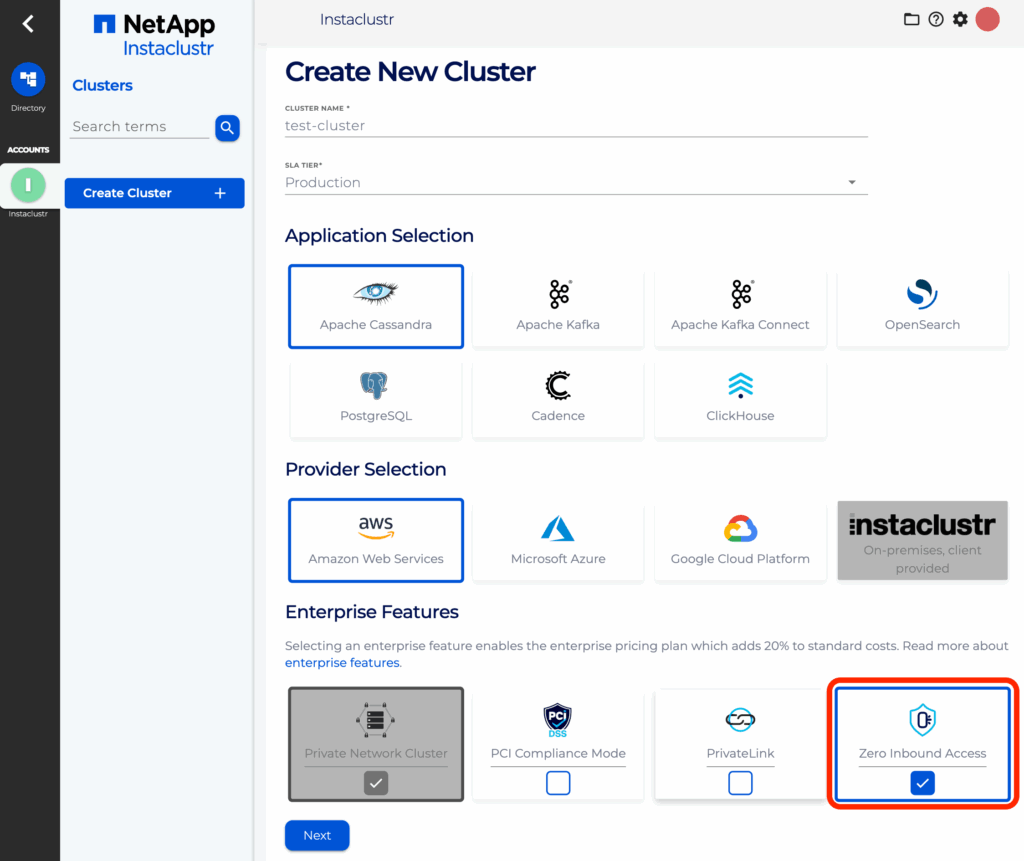Select the Instaclustr account in the sidebar
Viewport: 1024px width, 861px height.
point(29,185)
